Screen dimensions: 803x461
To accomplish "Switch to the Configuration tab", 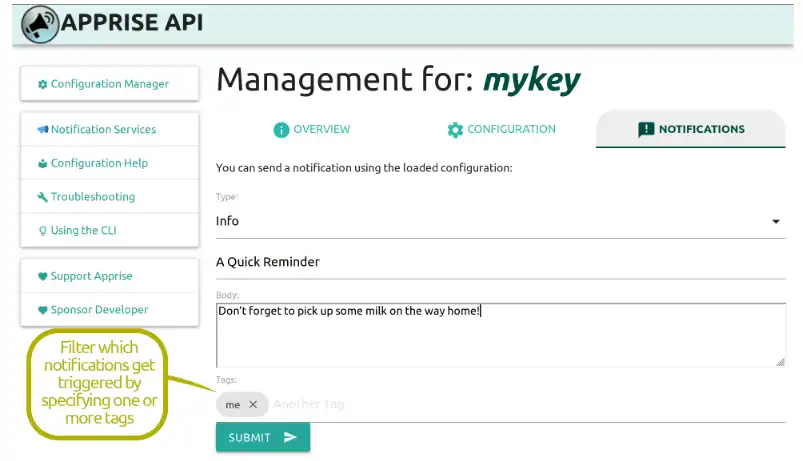I will pyautogui.click(x=501, y=130).
